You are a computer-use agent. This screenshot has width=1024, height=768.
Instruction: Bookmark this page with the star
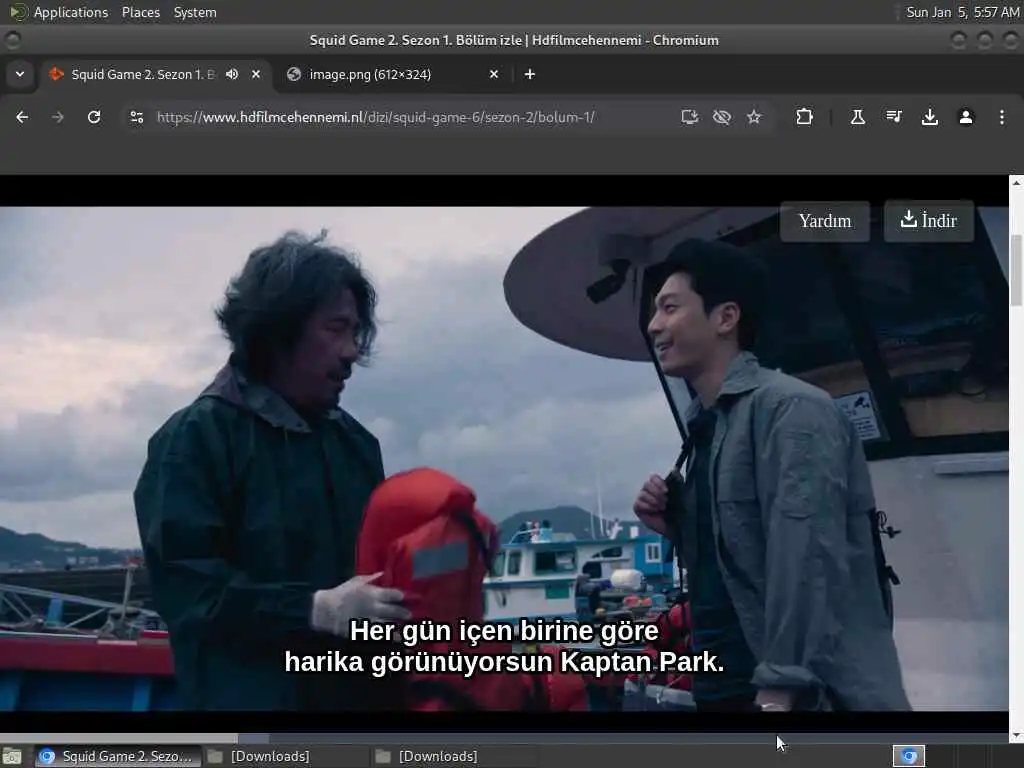coord(754,117)
